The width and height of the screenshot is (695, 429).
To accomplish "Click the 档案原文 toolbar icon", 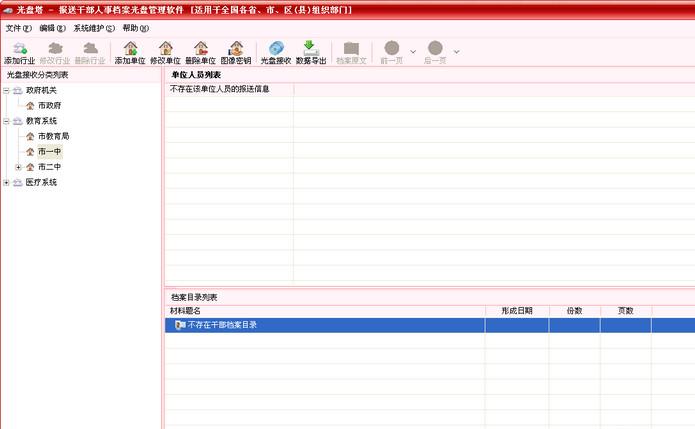I will (x=351, y=53).
